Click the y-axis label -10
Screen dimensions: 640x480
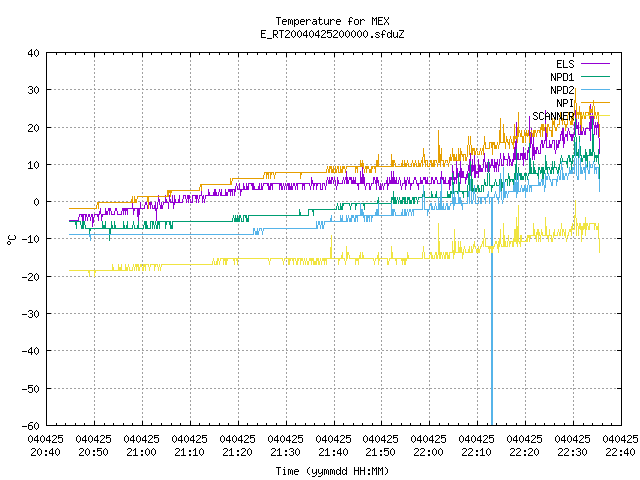[x=31, y=239]
